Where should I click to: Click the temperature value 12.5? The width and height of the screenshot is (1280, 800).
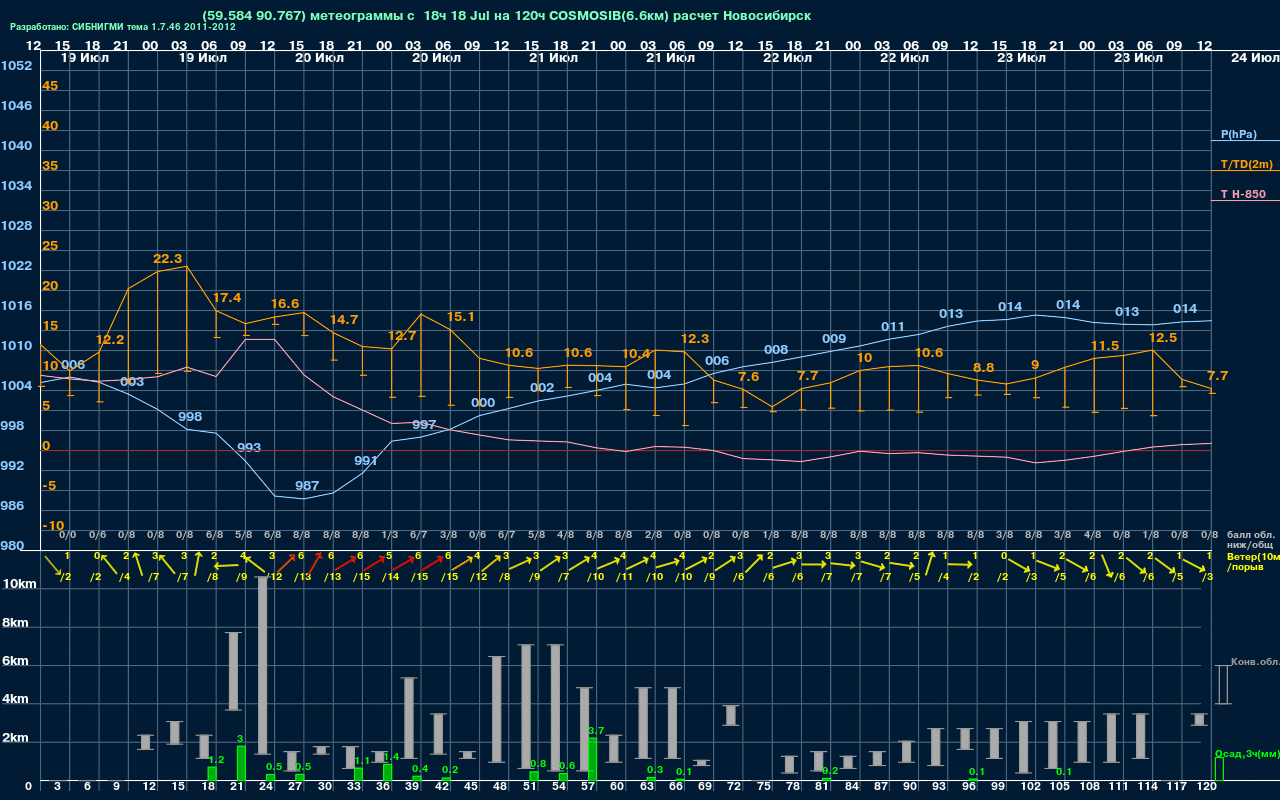(1163, 337)
